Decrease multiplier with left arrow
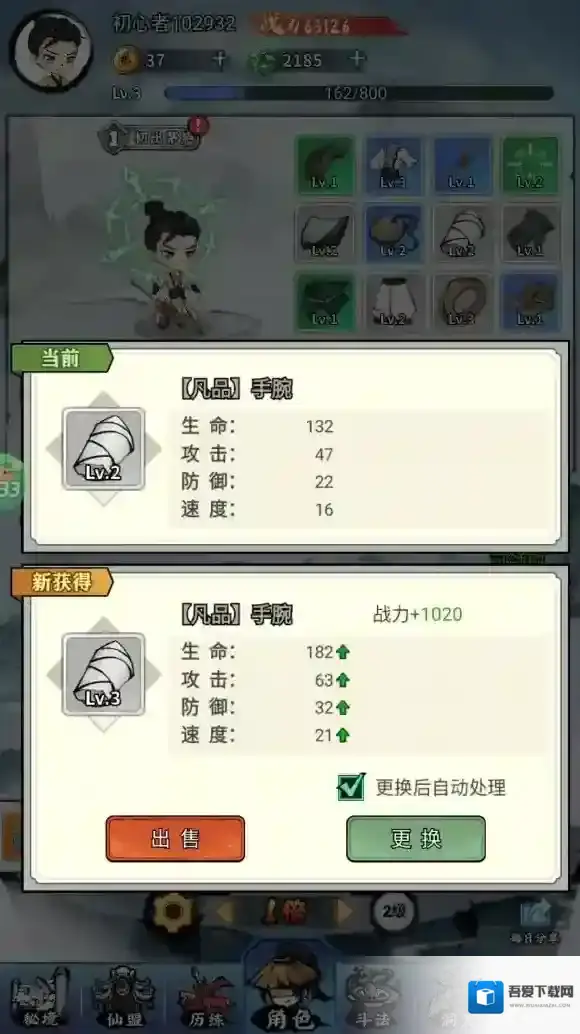This screenshot has width=580, height=1034. tap(225, 913)
